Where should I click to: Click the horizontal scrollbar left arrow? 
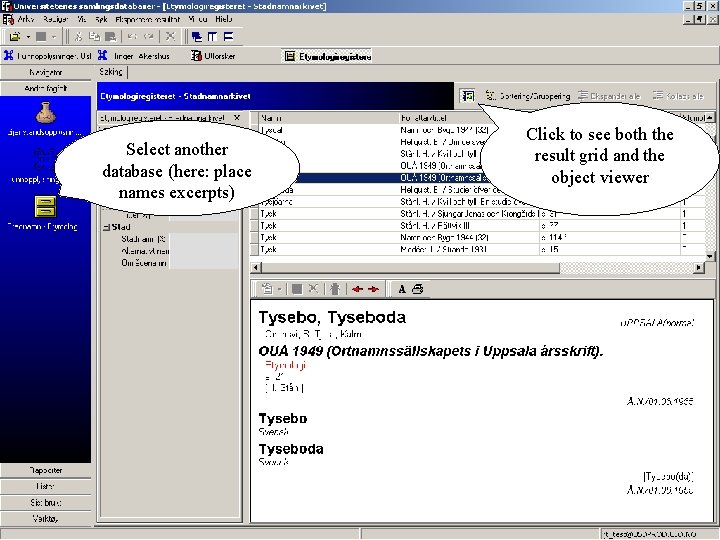tap(256, 267)
